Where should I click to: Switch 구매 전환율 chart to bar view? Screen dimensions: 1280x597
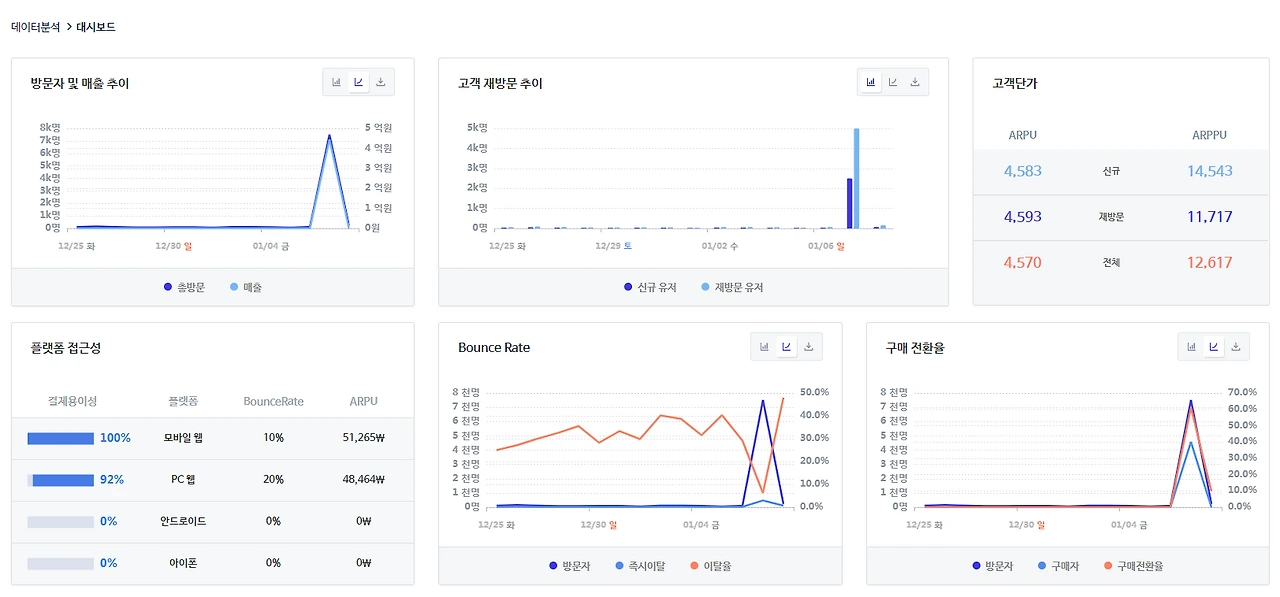tap(1192, 347)
